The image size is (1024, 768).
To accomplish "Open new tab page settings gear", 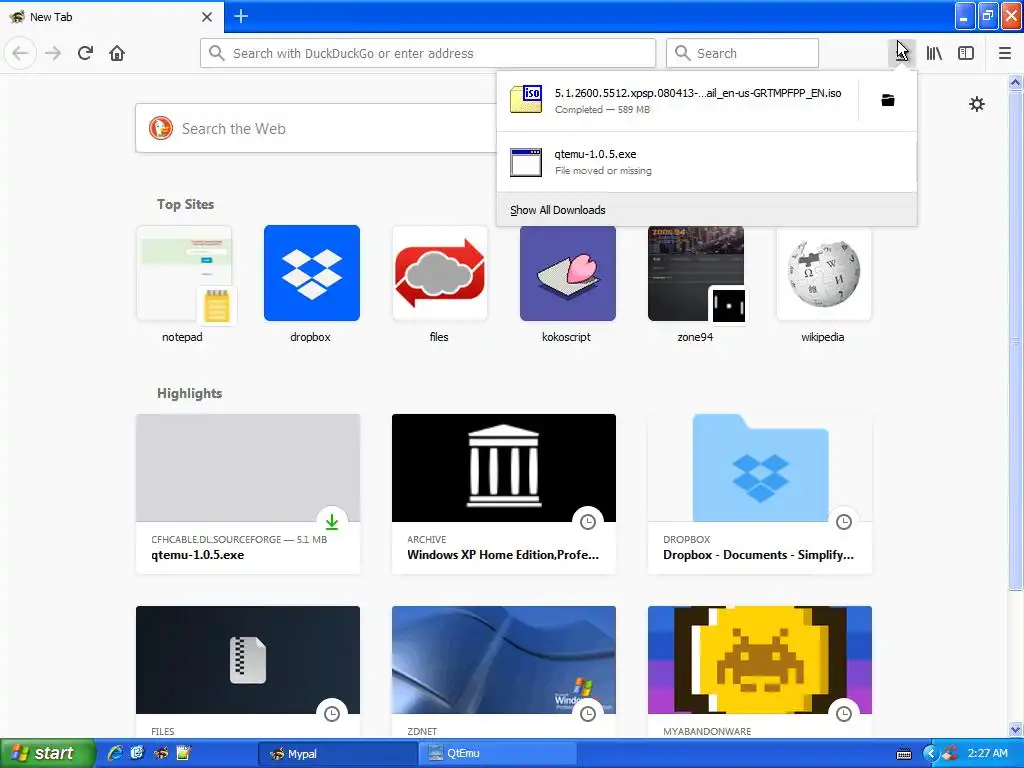I will pos(976,104).
